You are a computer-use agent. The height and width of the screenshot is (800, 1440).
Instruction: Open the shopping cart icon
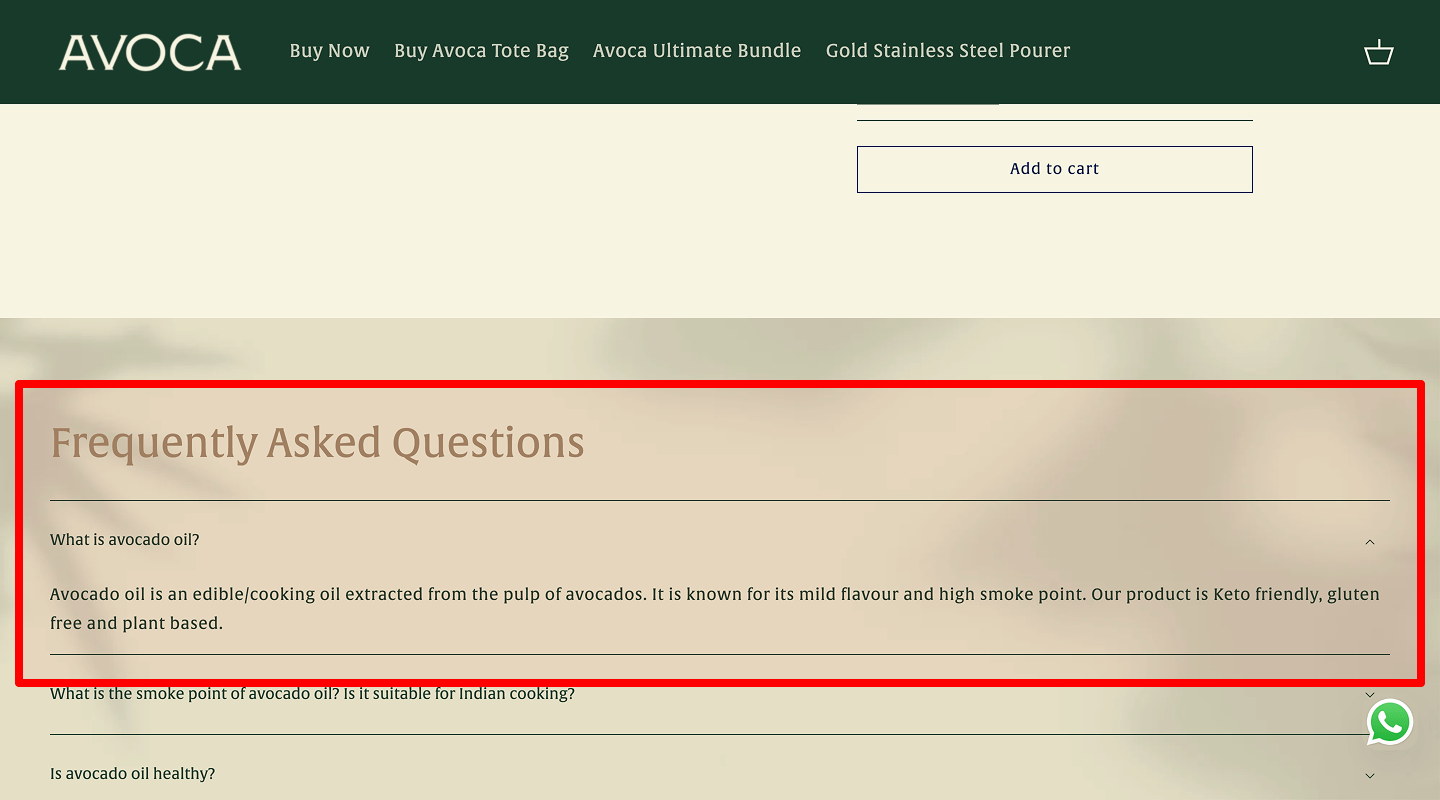coord(1379,51)
